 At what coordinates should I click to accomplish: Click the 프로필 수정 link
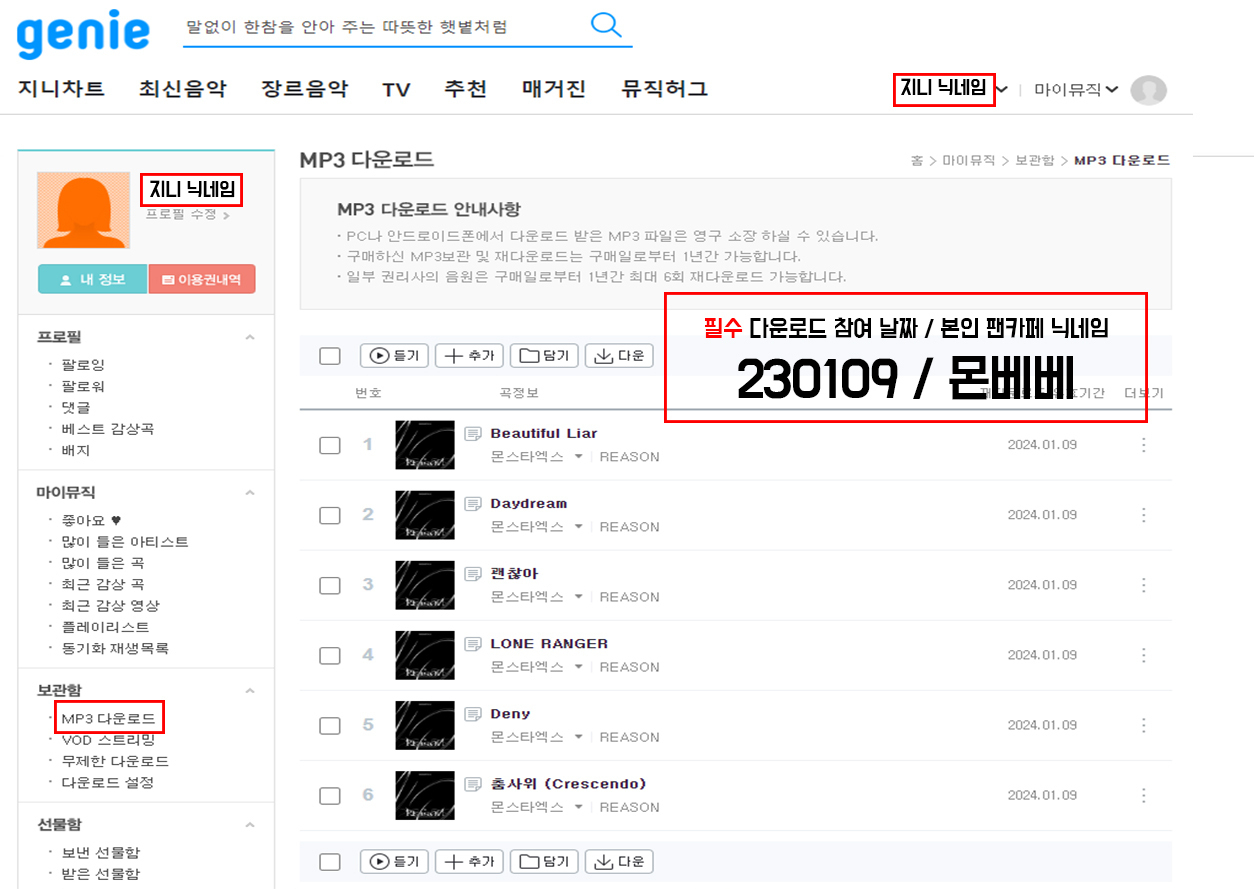(x=187, y=214)
